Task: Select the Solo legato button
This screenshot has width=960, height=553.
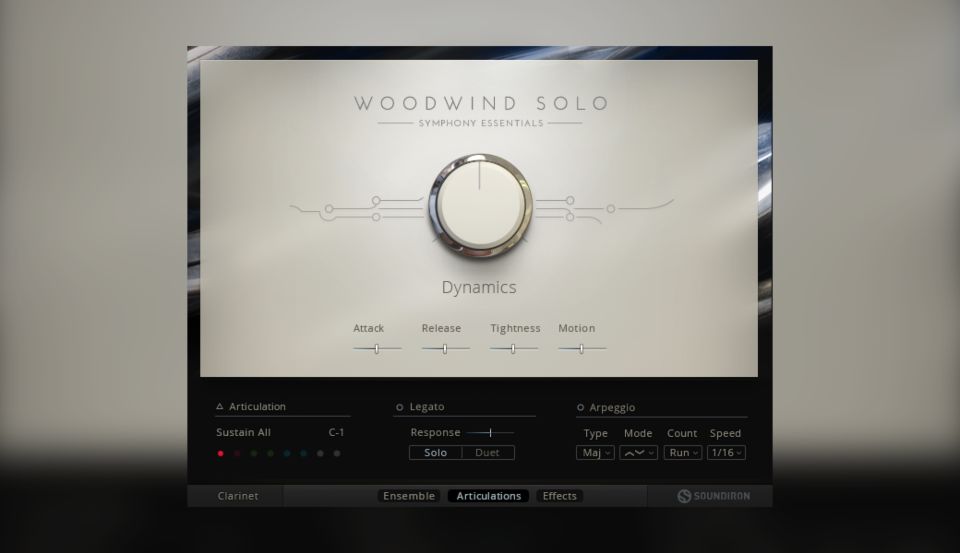Action: click(x=436, y=453)
